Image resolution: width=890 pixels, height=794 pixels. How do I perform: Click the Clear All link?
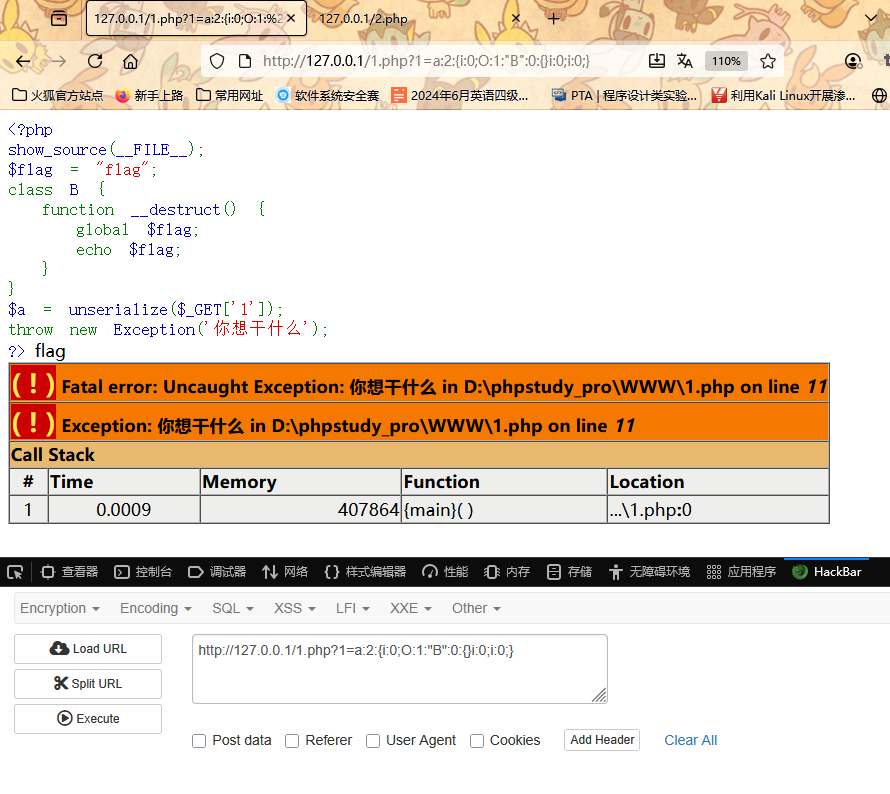[690, 740]
